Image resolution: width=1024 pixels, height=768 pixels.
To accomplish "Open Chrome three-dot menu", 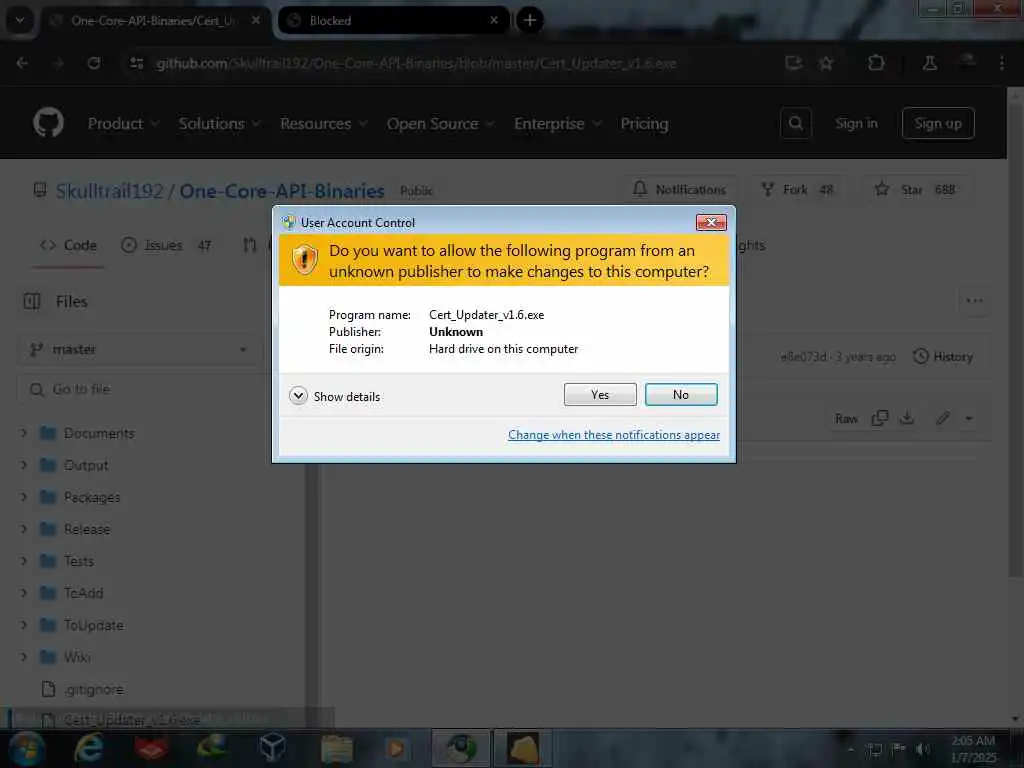I will (x=1002, y=63).
